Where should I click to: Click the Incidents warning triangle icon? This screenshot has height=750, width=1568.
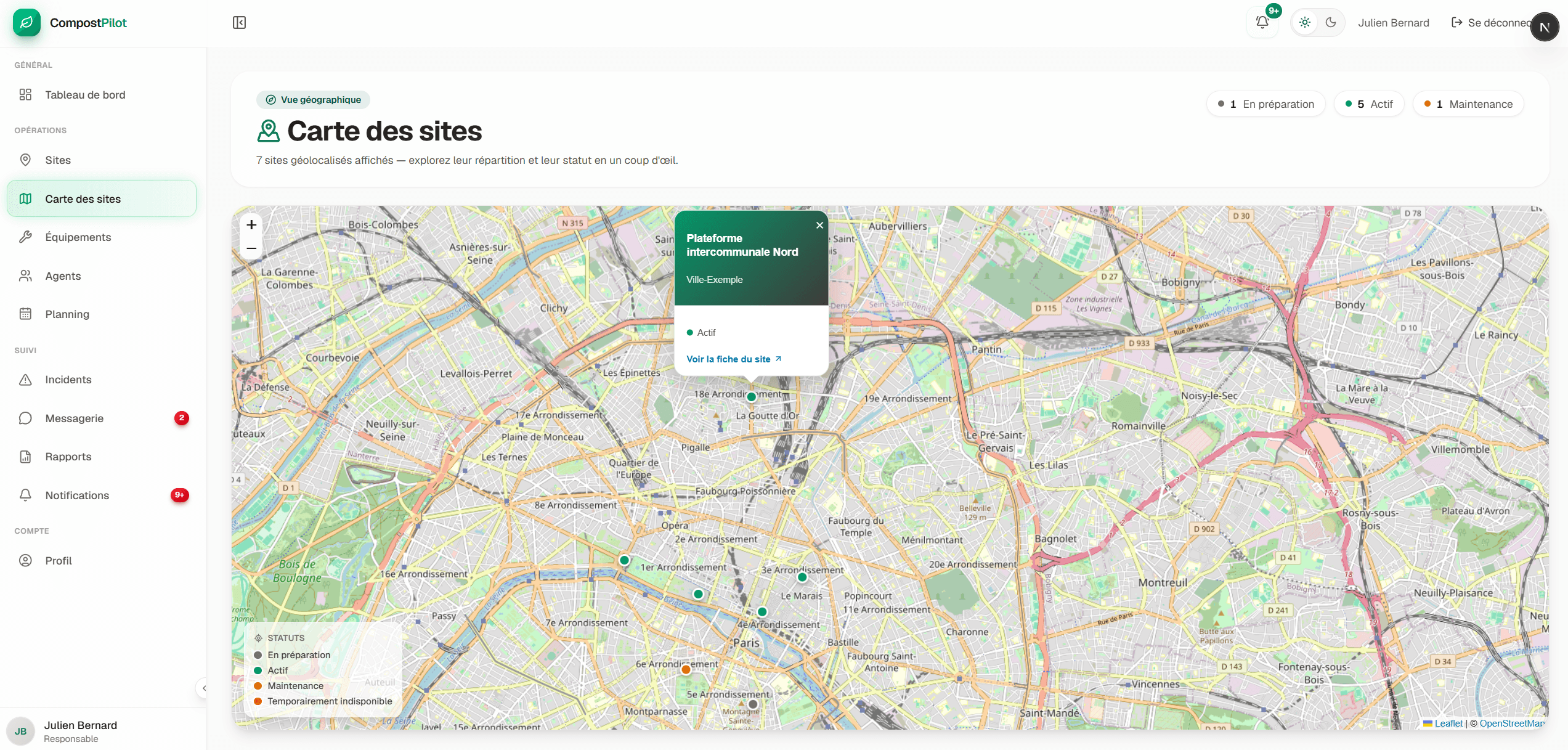25,380
